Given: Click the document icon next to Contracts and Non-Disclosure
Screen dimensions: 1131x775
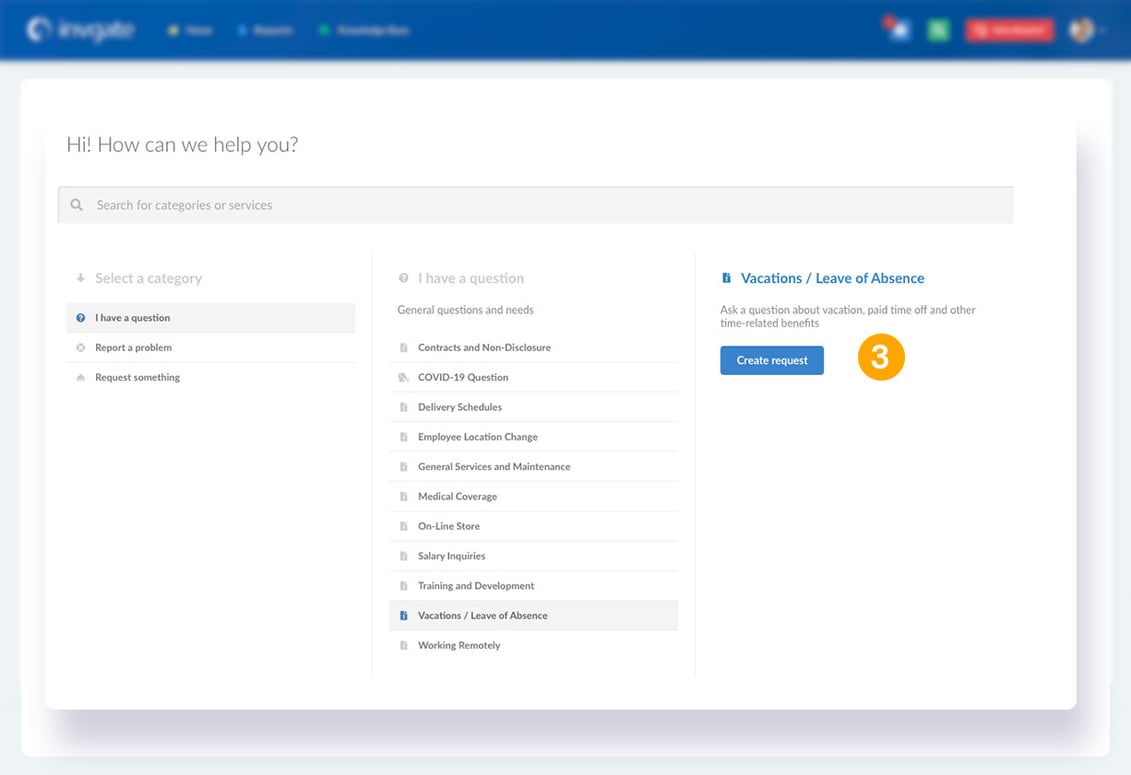Looking at the screenshot, I should [405, 347].
